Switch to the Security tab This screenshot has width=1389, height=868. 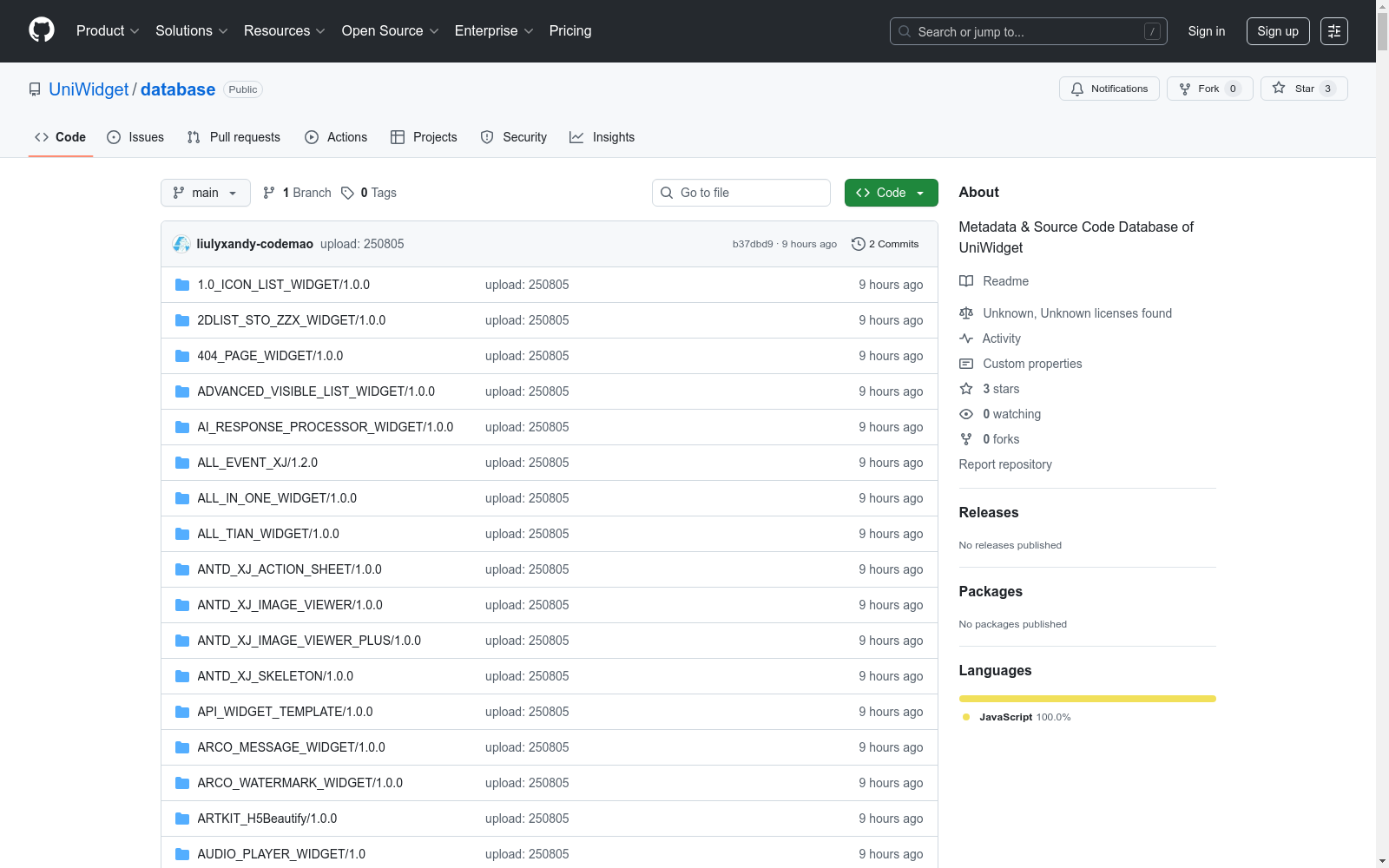coord(514,137)
